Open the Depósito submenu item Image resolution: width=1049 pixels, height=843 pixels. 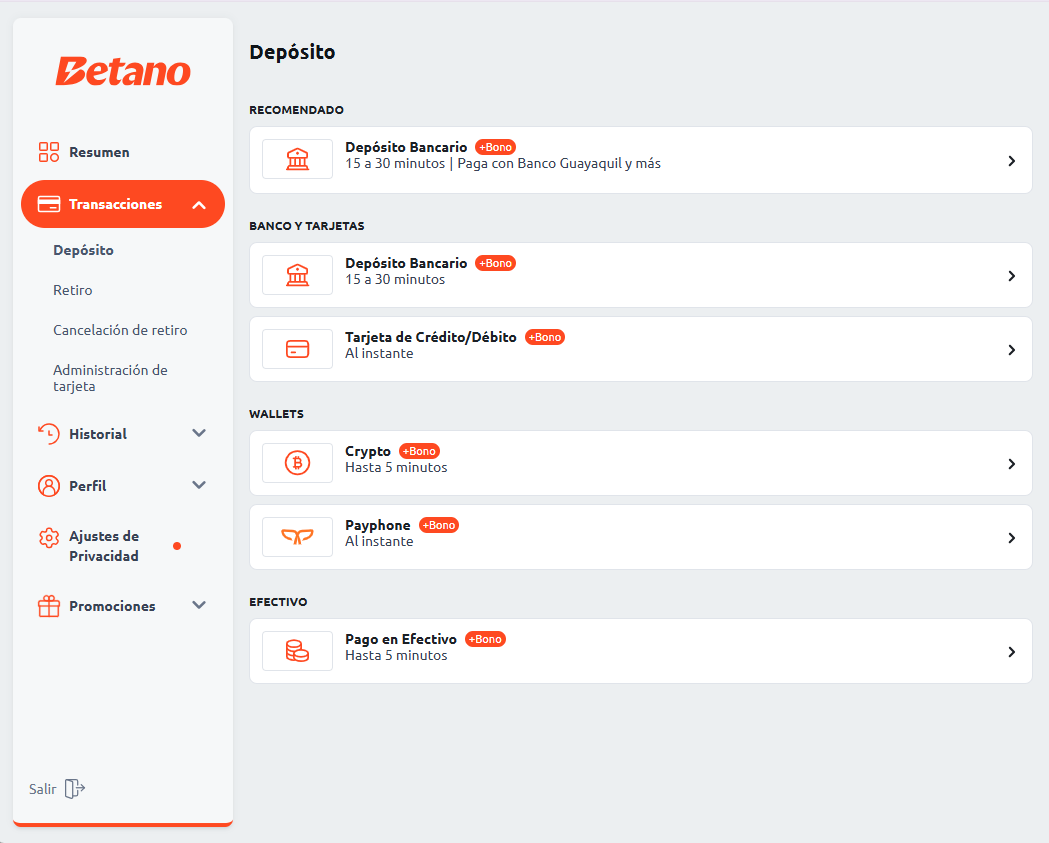point(84,250)
